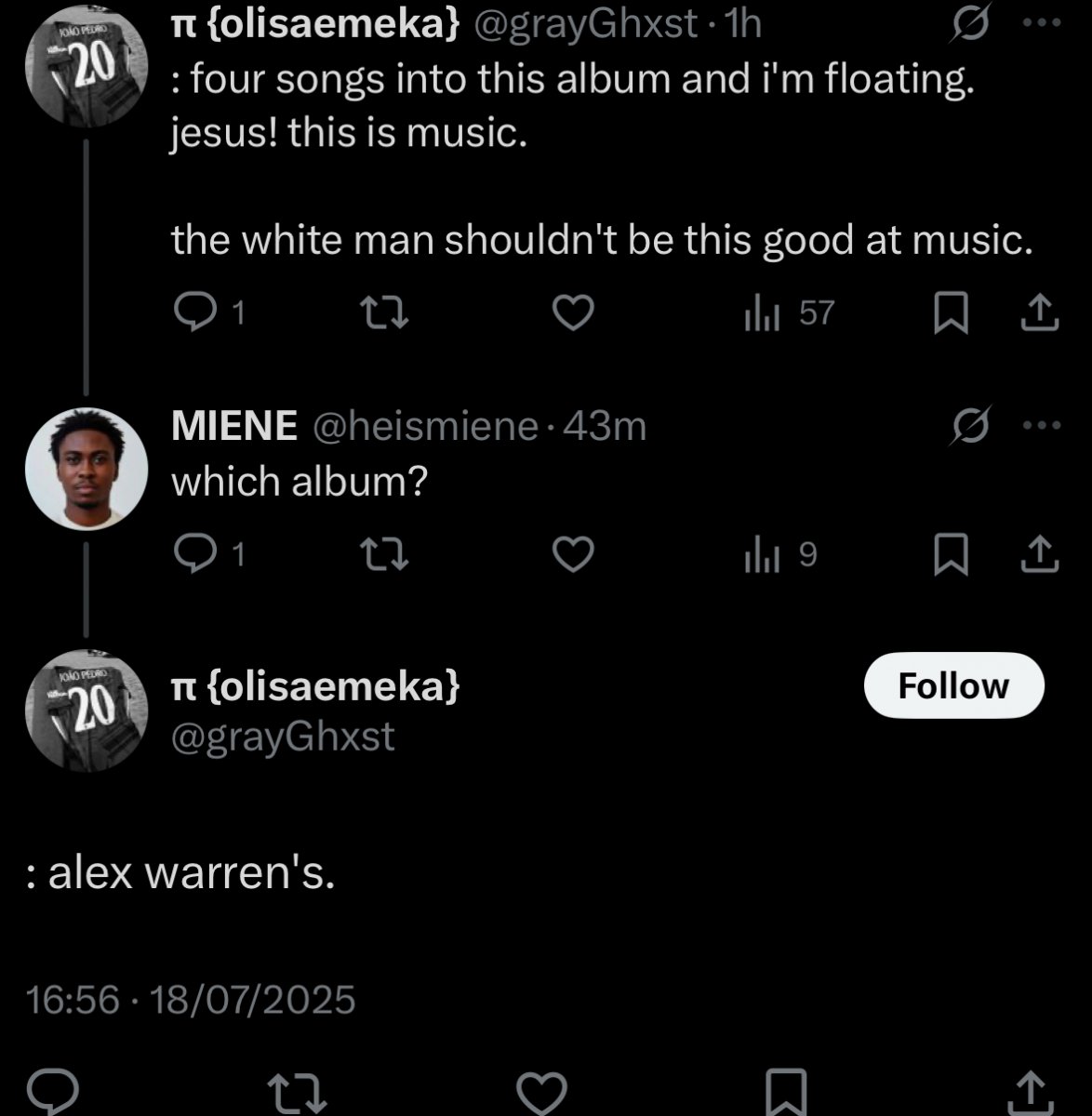This screenshot has height=1116, width=1092.
Task: View MIENE's profile picture
Action: coord(87,469)
